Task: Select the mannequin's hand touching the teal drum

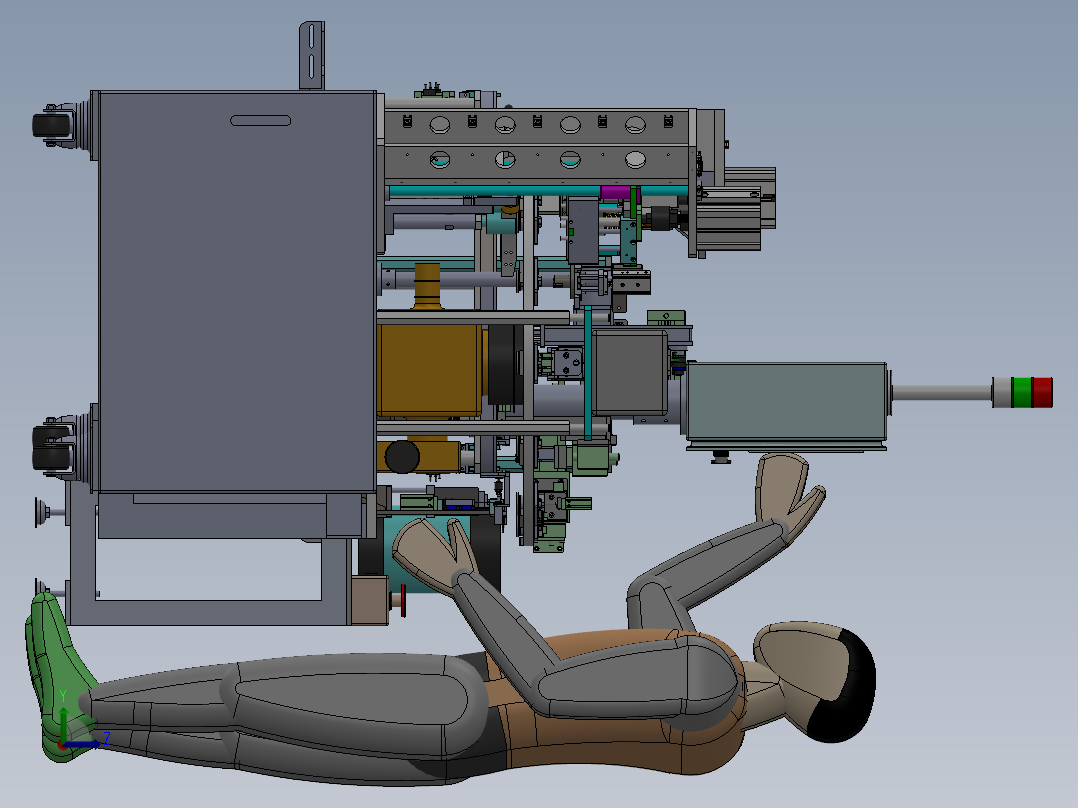Action: [x=434, y=556]
